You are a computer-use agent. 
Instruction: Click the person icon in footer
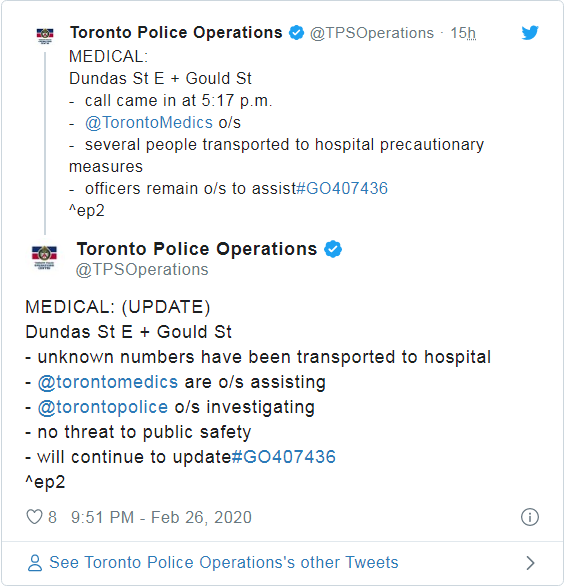coord(35,562)
